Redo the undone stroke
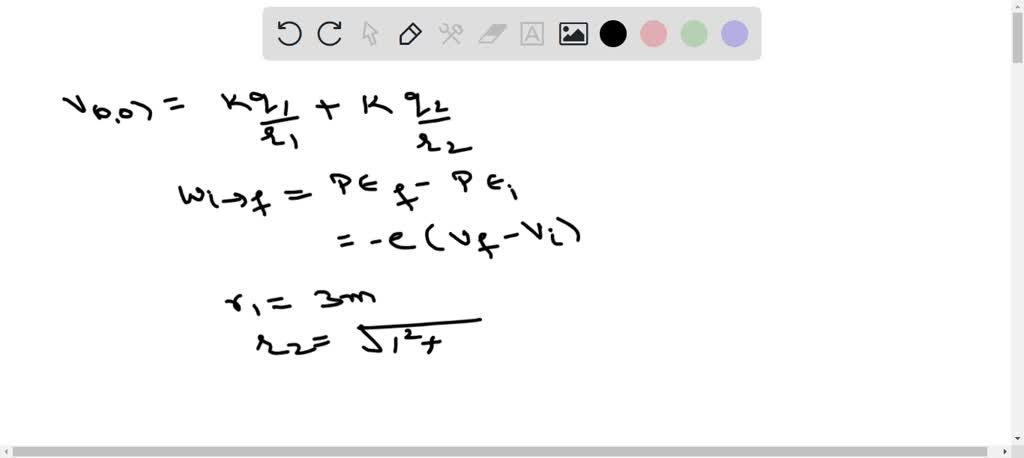The image size is (1024, 458). tap(330, 33)
